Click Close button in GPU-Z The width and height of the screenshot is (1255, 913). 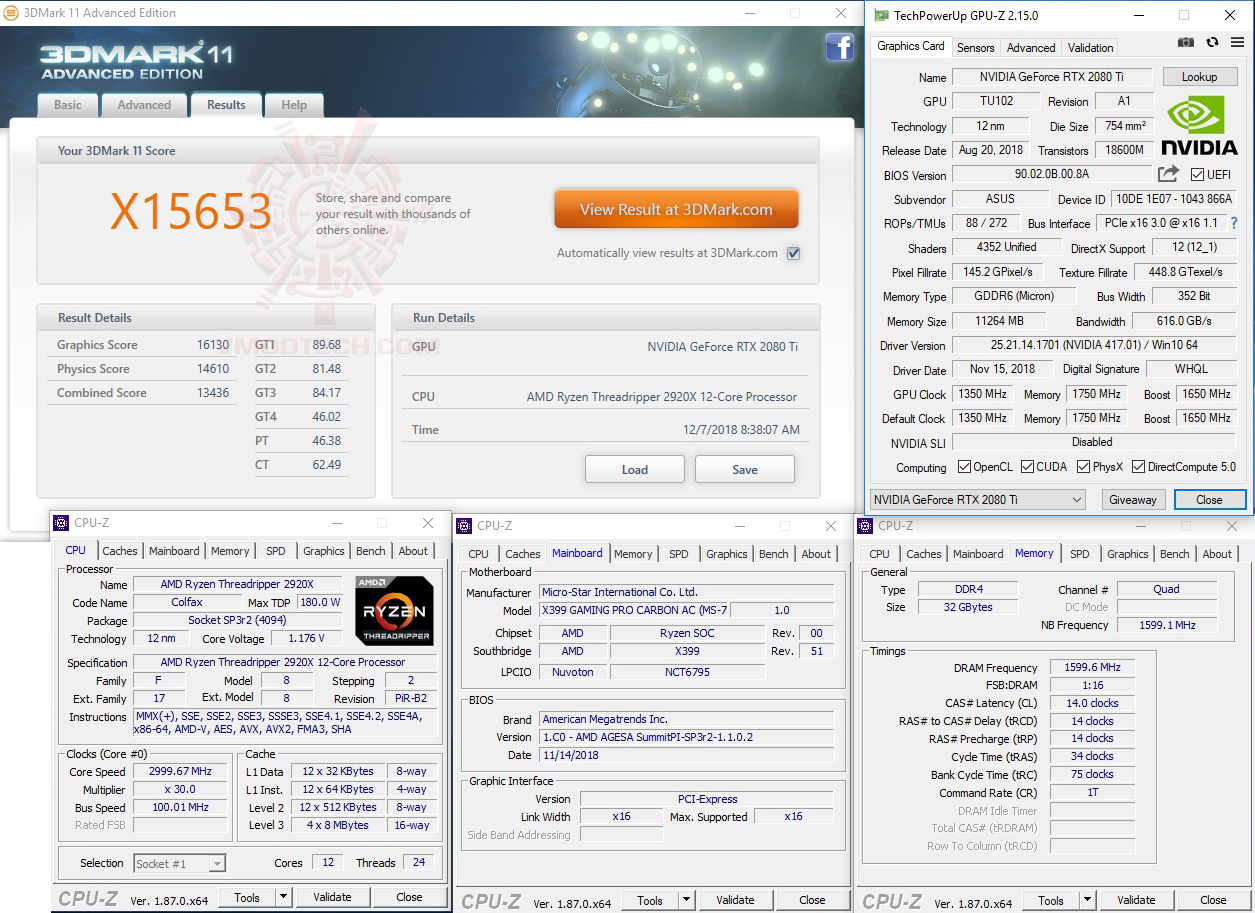1209,500
